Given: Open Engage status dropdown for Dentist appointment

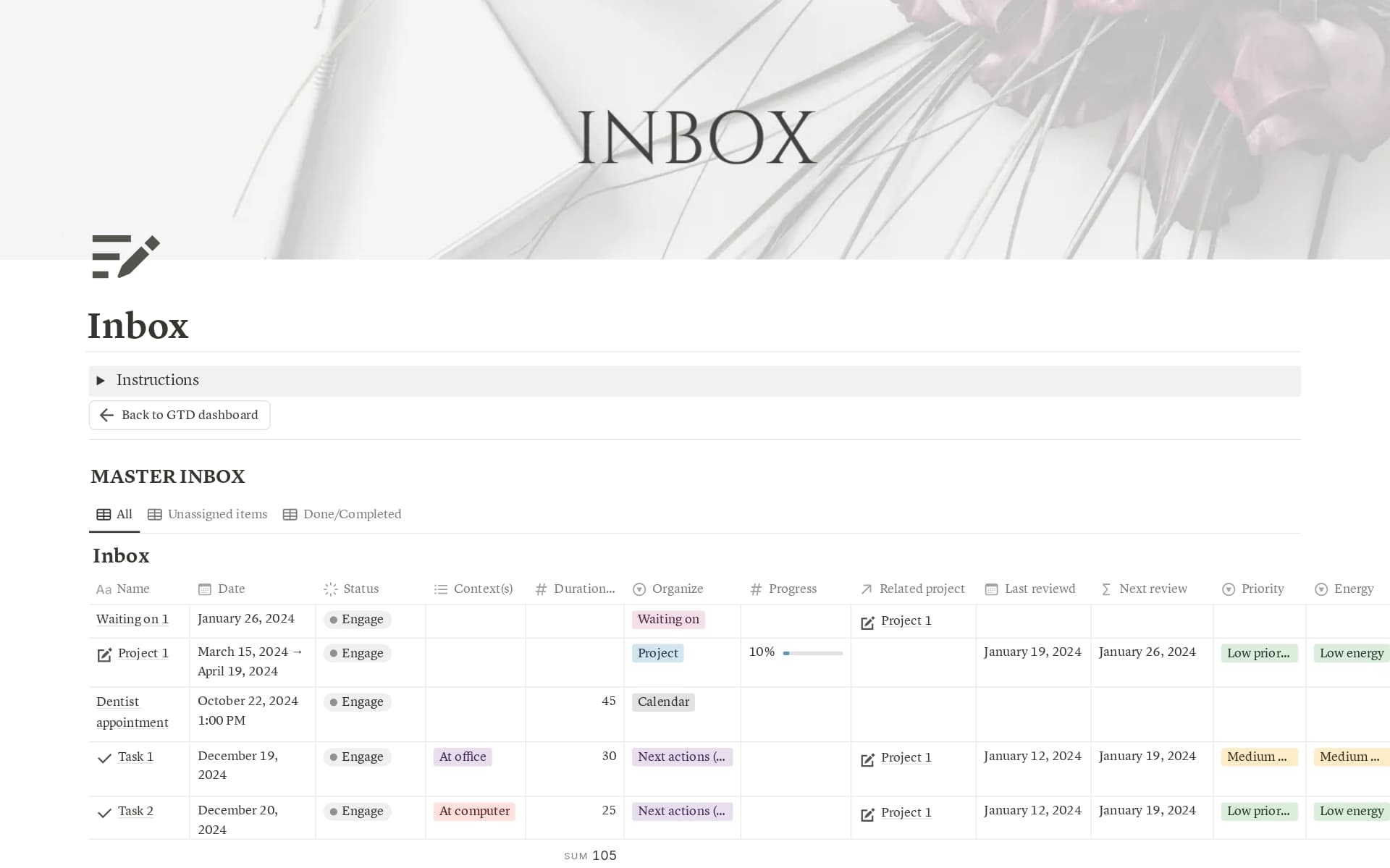Looking at the screenshot, I should pos(358,702).
